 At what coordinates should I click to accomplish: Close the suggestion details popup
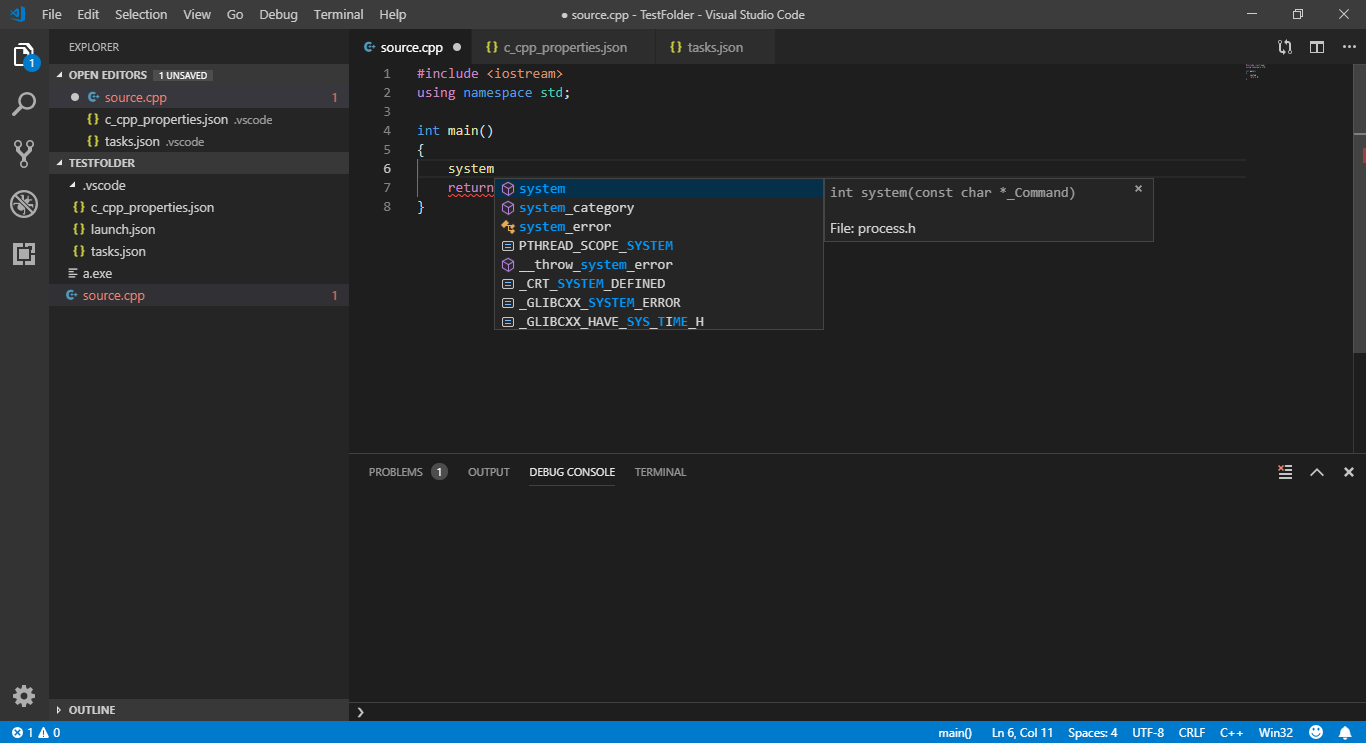pos(1138,188)
